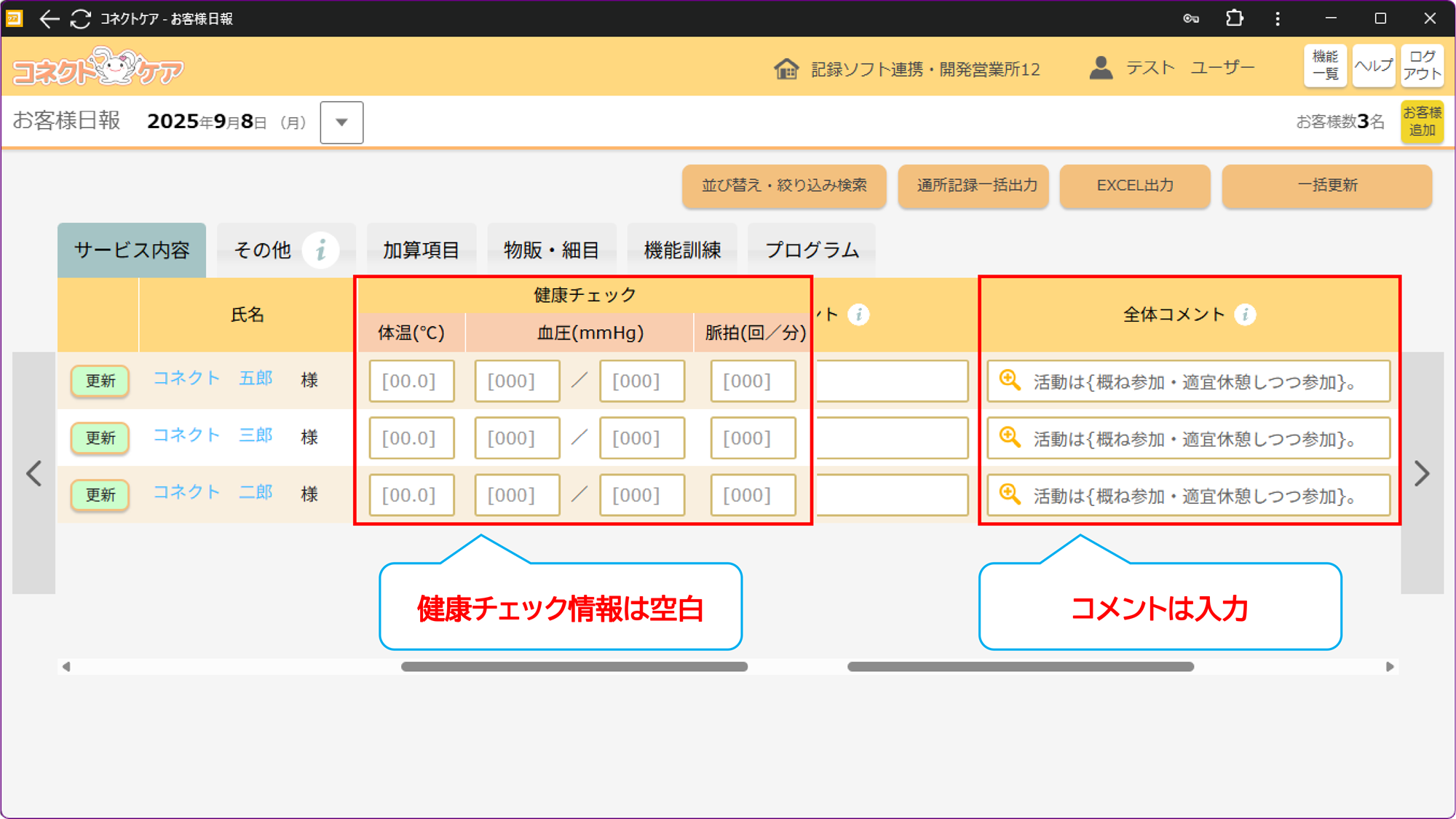Switch to the 加算項目 tab
The width and height of the screenshot is (1456, 819).
[421, 250]
